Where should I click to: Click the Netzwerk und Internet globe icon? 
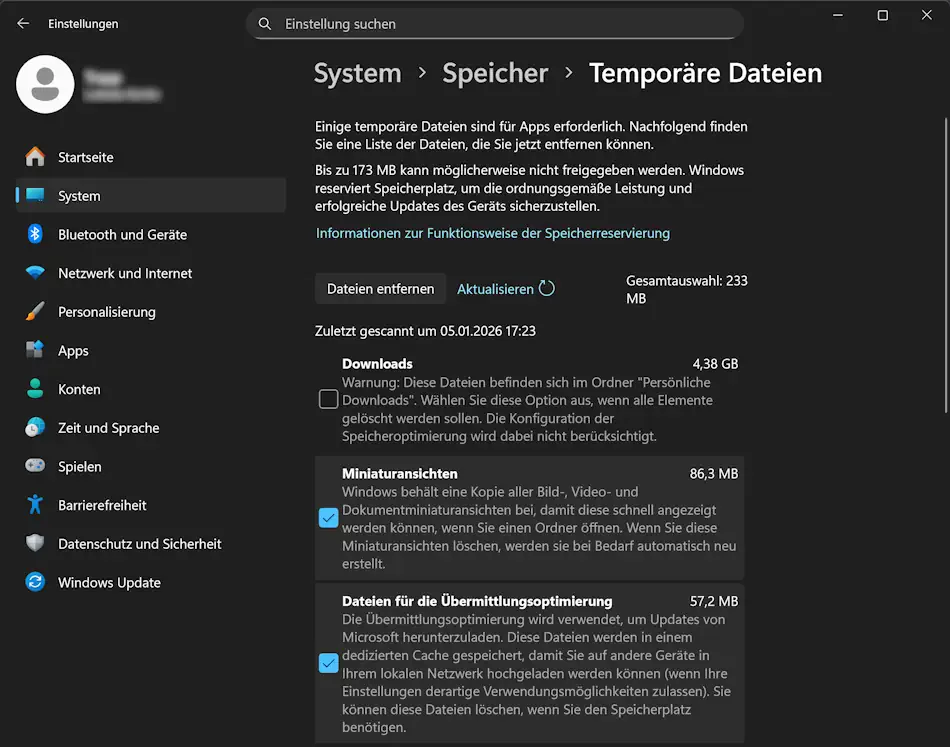[x=34, y=273]
